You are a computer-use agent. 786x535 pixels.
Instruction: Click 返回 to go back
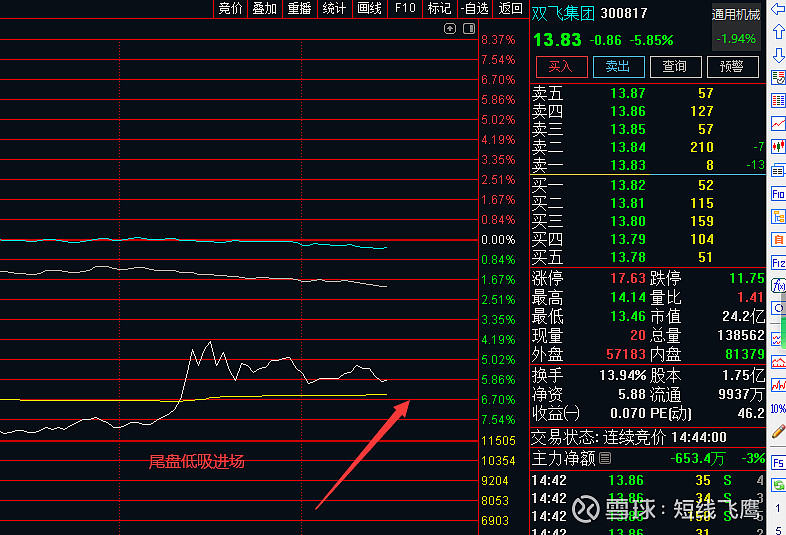pyautogui.click(x=510, y=9)
